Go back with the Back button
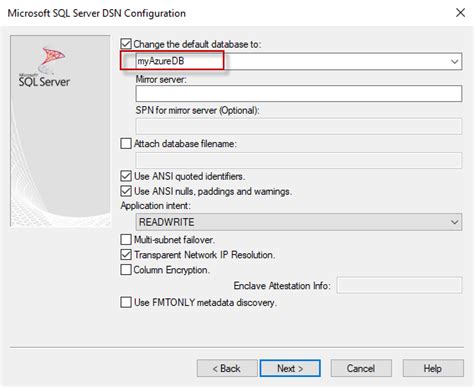 tap(227, 368)
